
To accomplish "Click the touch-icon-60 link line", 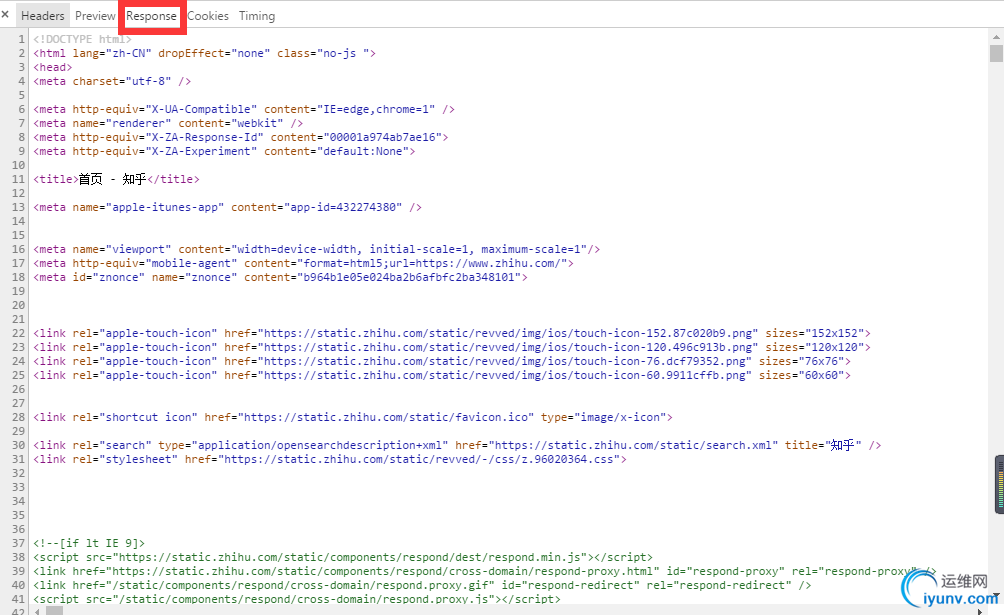I will click(442, 375).
